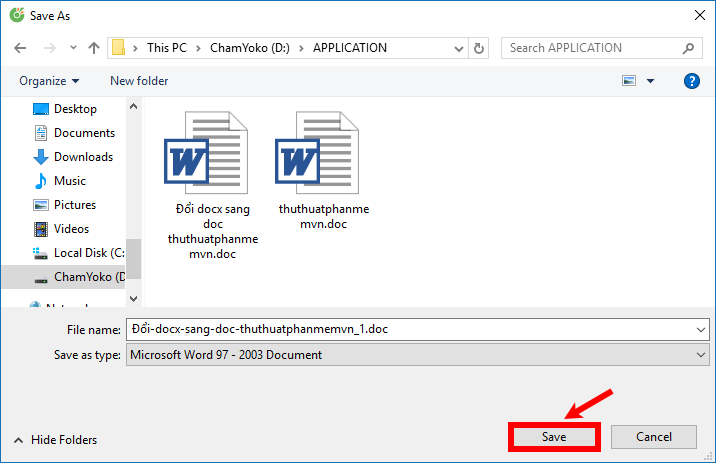Viewport: 716px width, 463px height.
Task: Click the Documents page icon
Action: point(41,133)
